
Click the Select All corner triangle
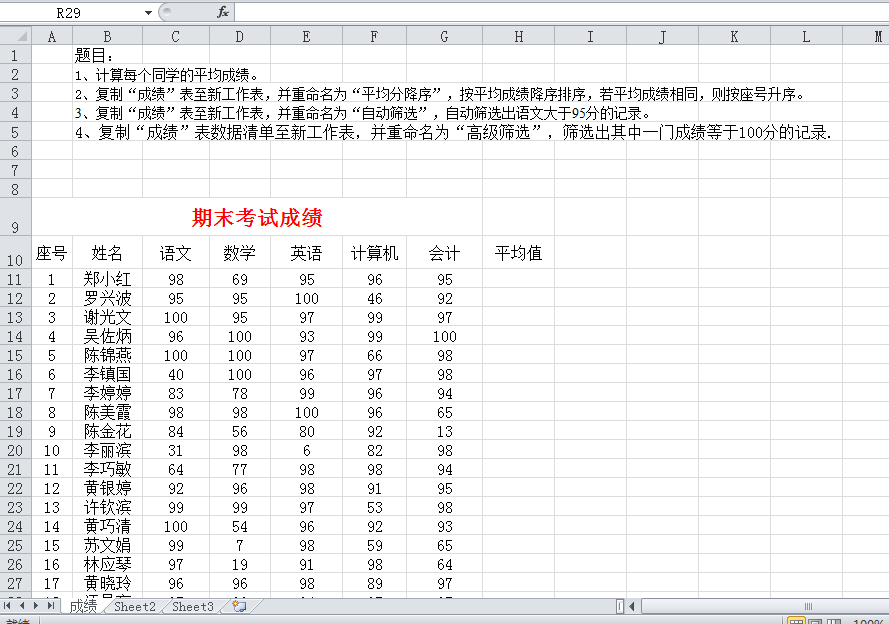16,36
